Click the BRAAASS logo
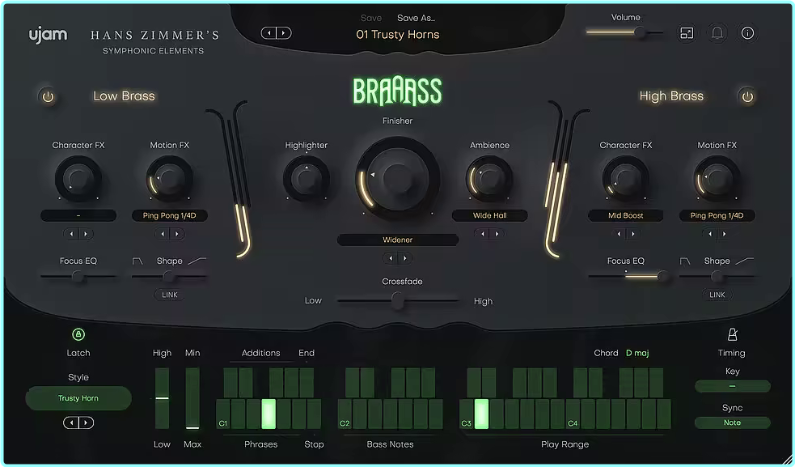This screenshot has width=795, height=467. (x=398, y=91)
